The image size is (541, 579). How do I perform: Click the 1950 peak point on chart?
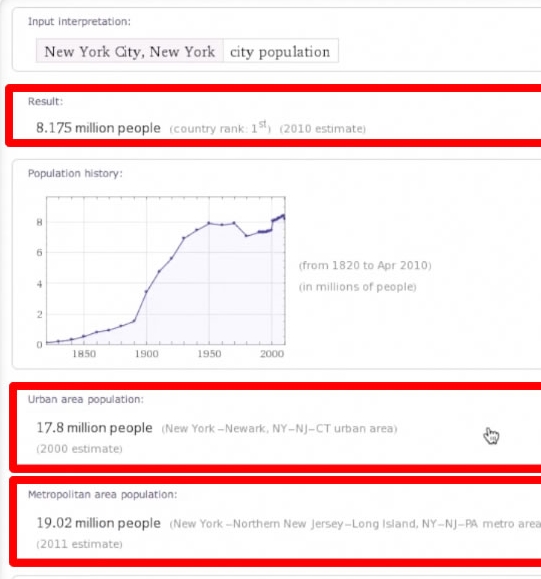click(209, 223)
